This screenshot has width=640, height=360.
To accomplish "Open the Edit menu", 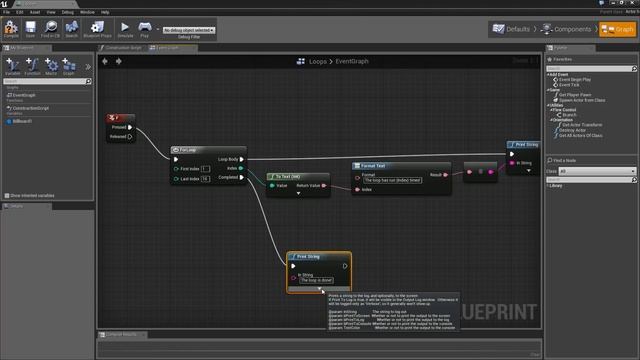I will pos(20,12).
